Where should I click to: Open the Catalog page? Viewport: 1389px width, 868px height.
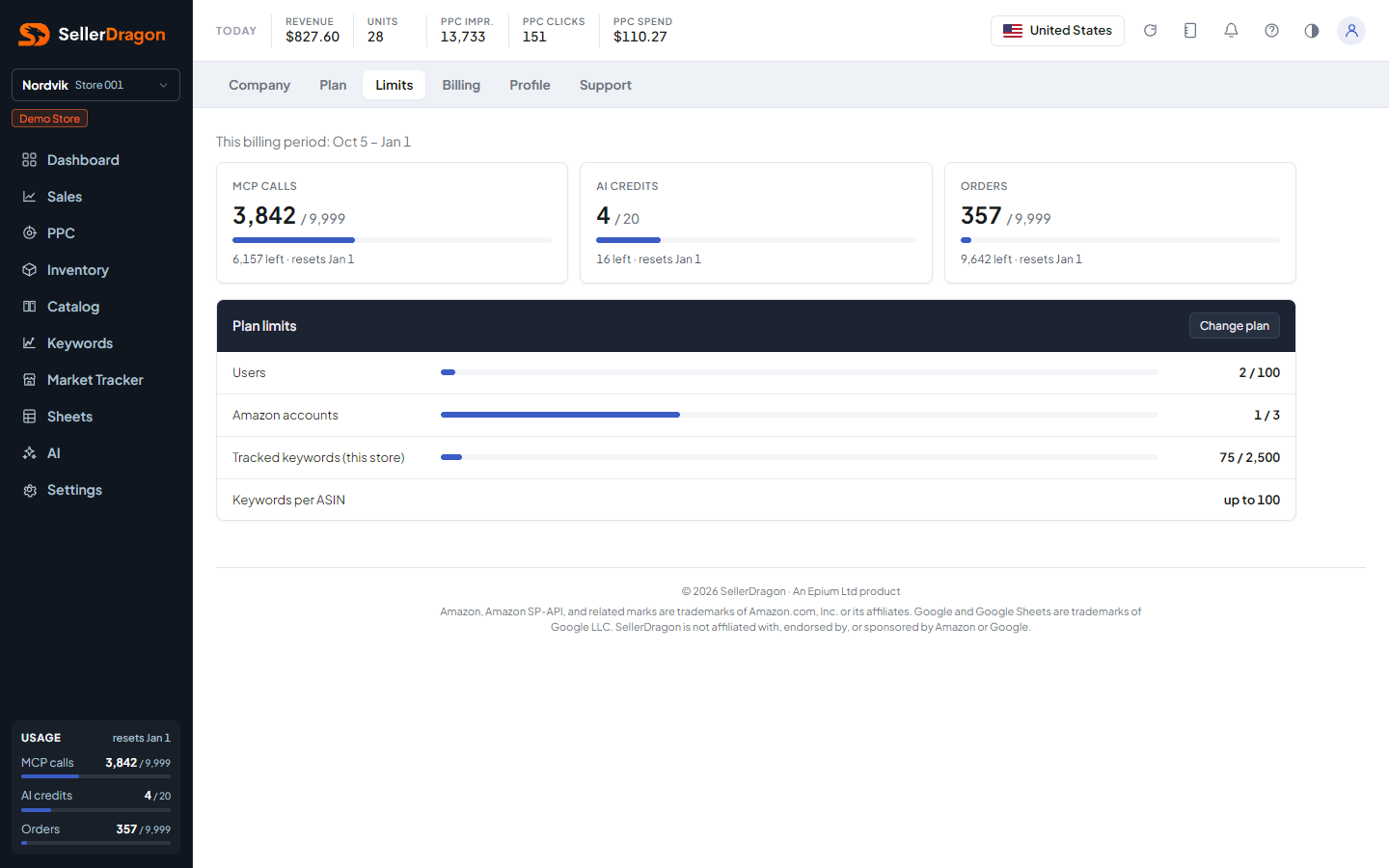click(x=95, y=307)
